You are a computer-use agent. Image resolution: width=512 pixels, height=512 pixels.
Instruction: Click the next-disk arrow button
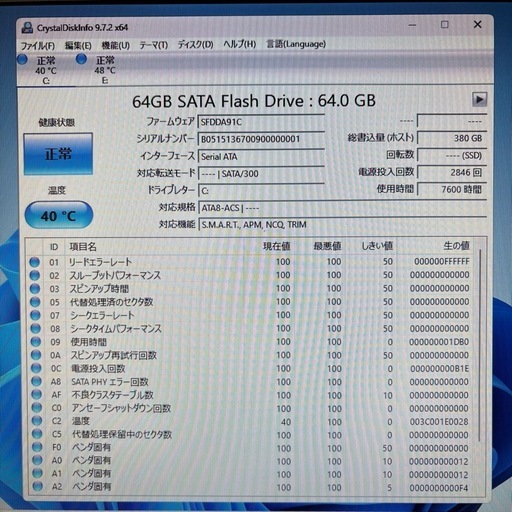point(479,99)
